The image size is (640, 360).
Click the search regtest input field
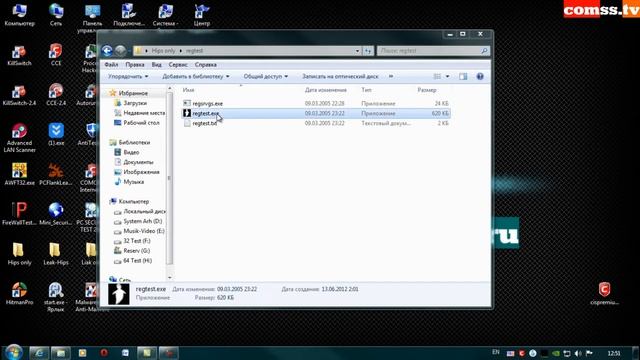433,51
